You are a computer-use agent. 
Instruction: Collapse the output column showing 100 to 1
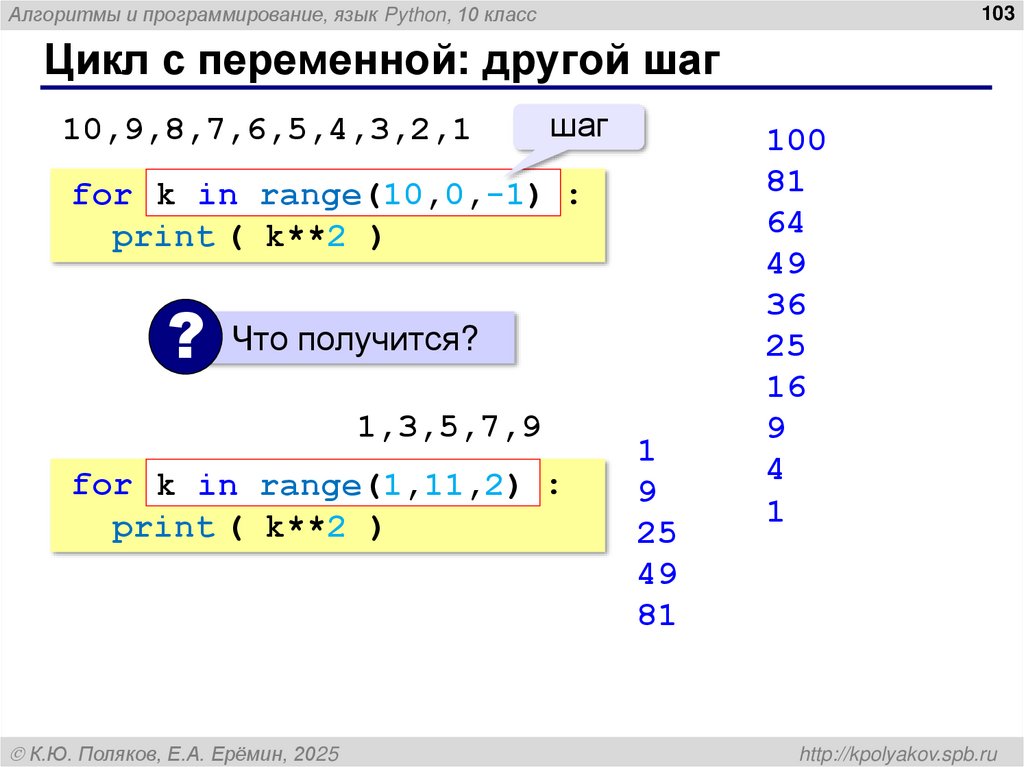(x=794, y=326)
